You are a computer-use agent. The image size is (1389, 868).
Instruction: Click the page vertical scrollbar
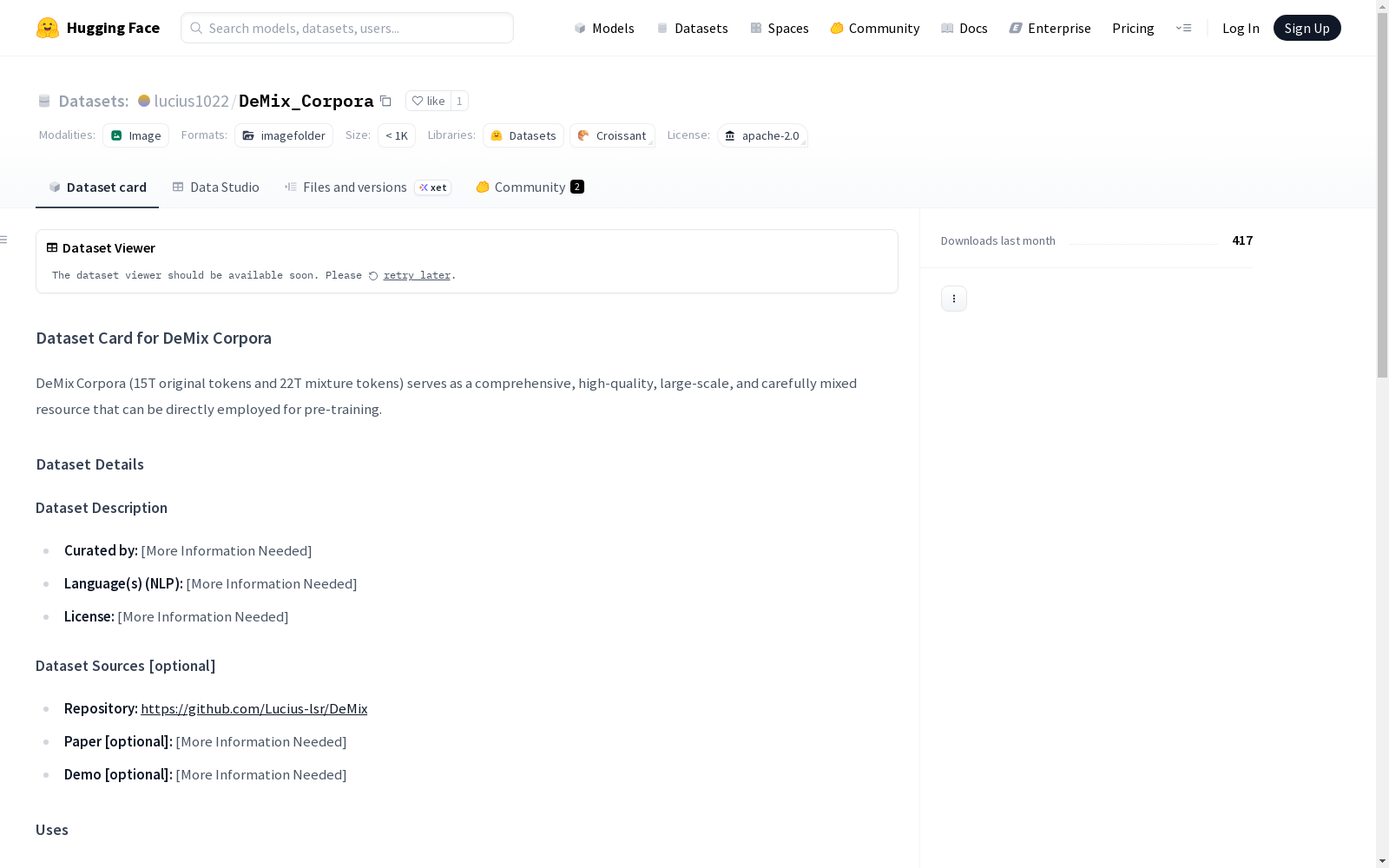point(1382,194)
